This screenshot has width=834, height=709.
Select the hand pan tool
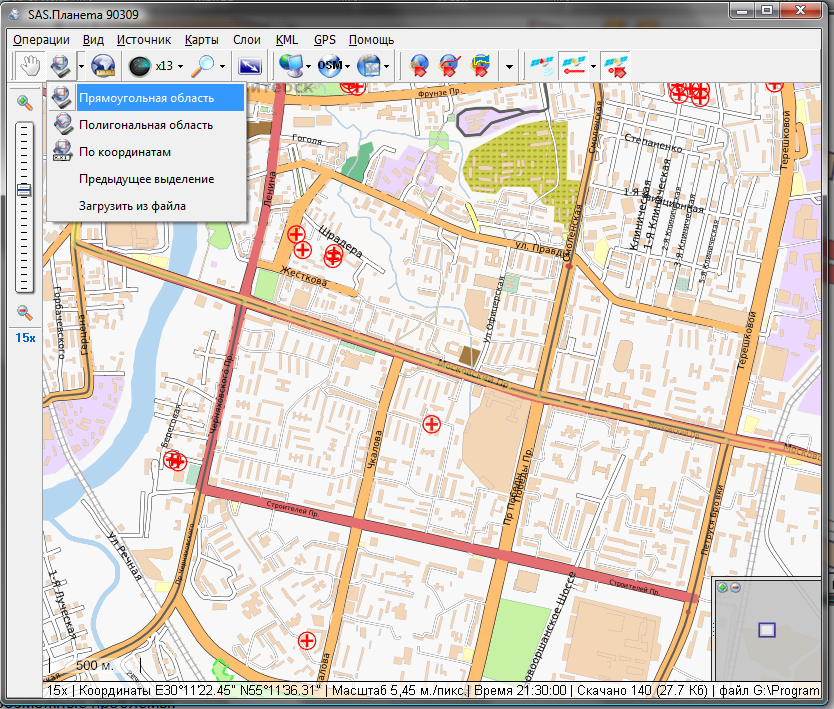[x=30, y=66]
